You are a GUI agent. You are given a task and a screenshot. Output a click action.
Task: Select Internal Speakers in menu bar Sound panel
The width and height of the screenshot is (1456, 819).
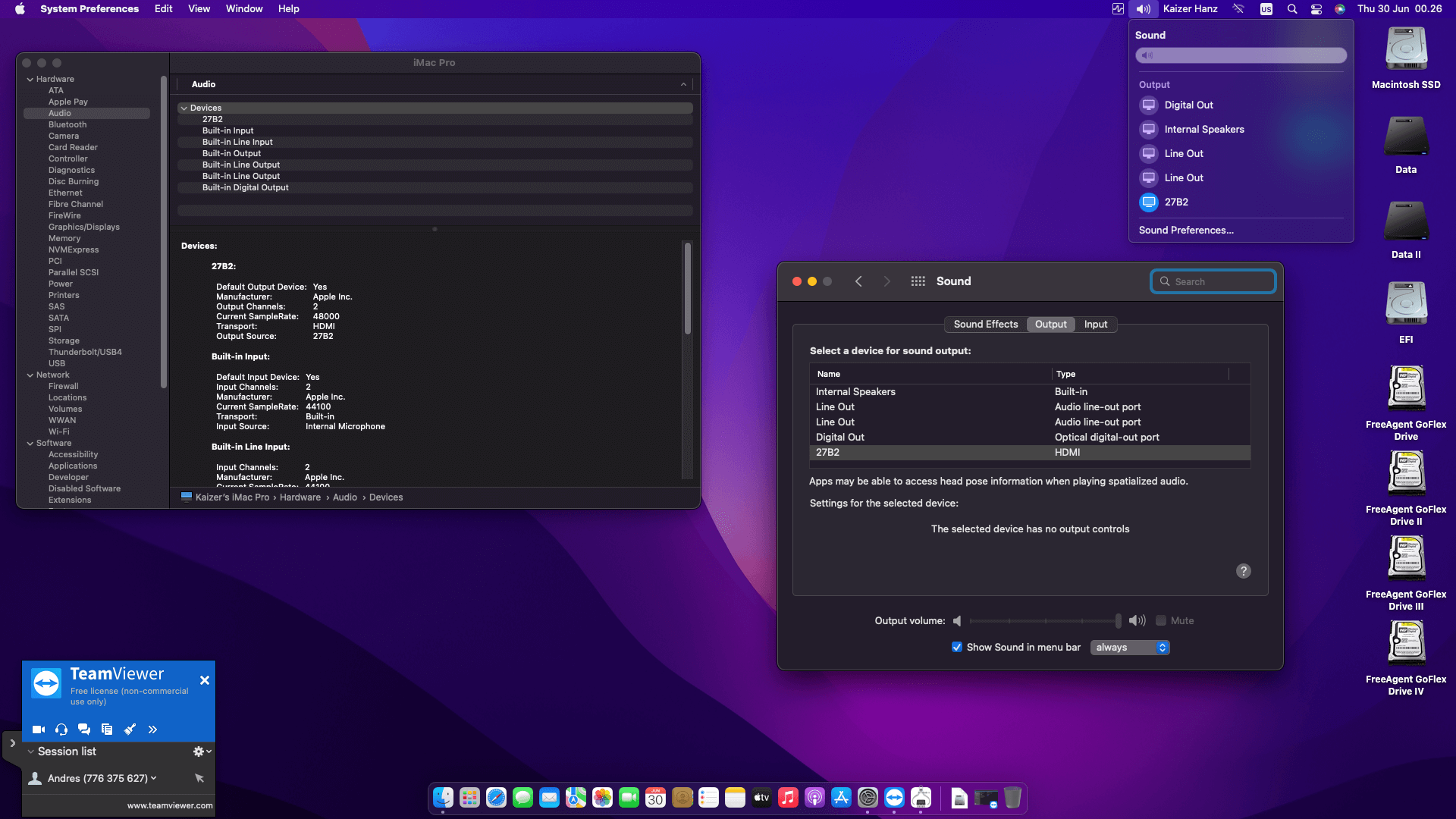1203,129
